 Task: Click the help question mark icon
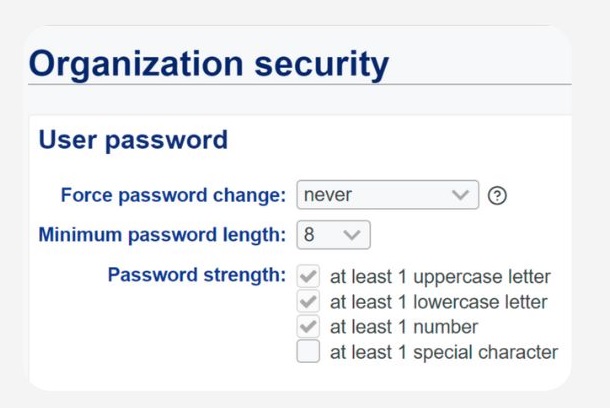(497, 195)
